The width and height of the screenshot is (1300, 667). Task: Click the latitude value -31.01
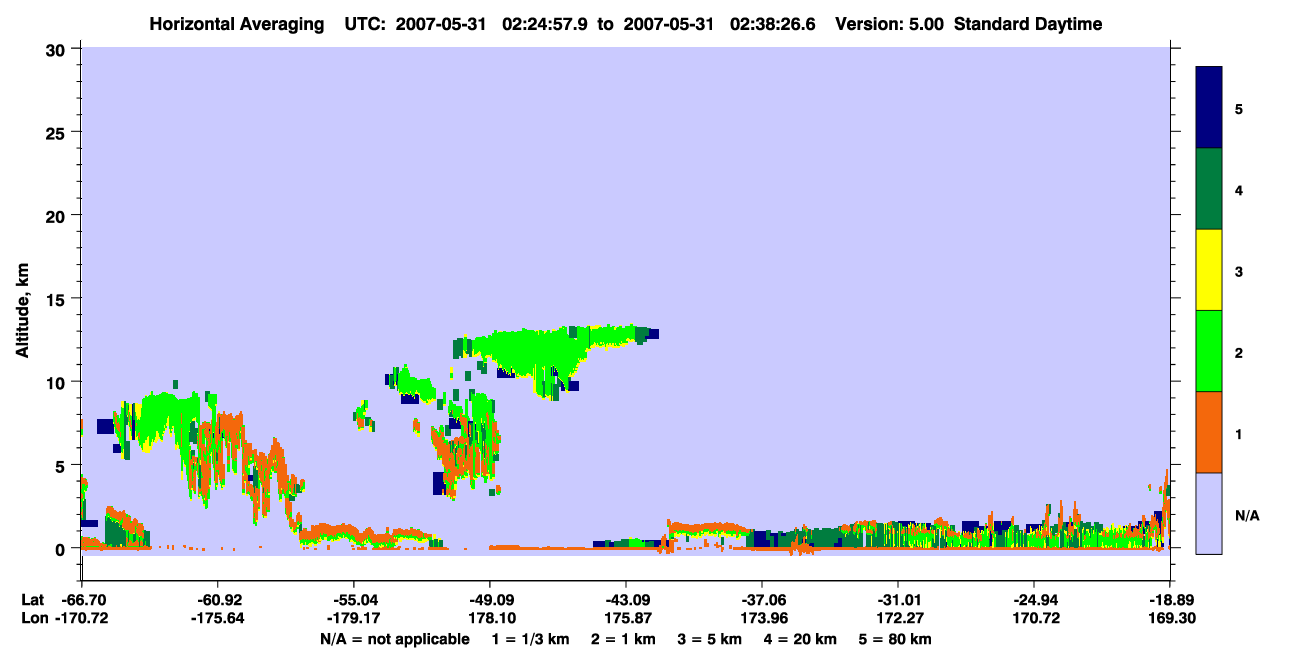coord(897,599)
